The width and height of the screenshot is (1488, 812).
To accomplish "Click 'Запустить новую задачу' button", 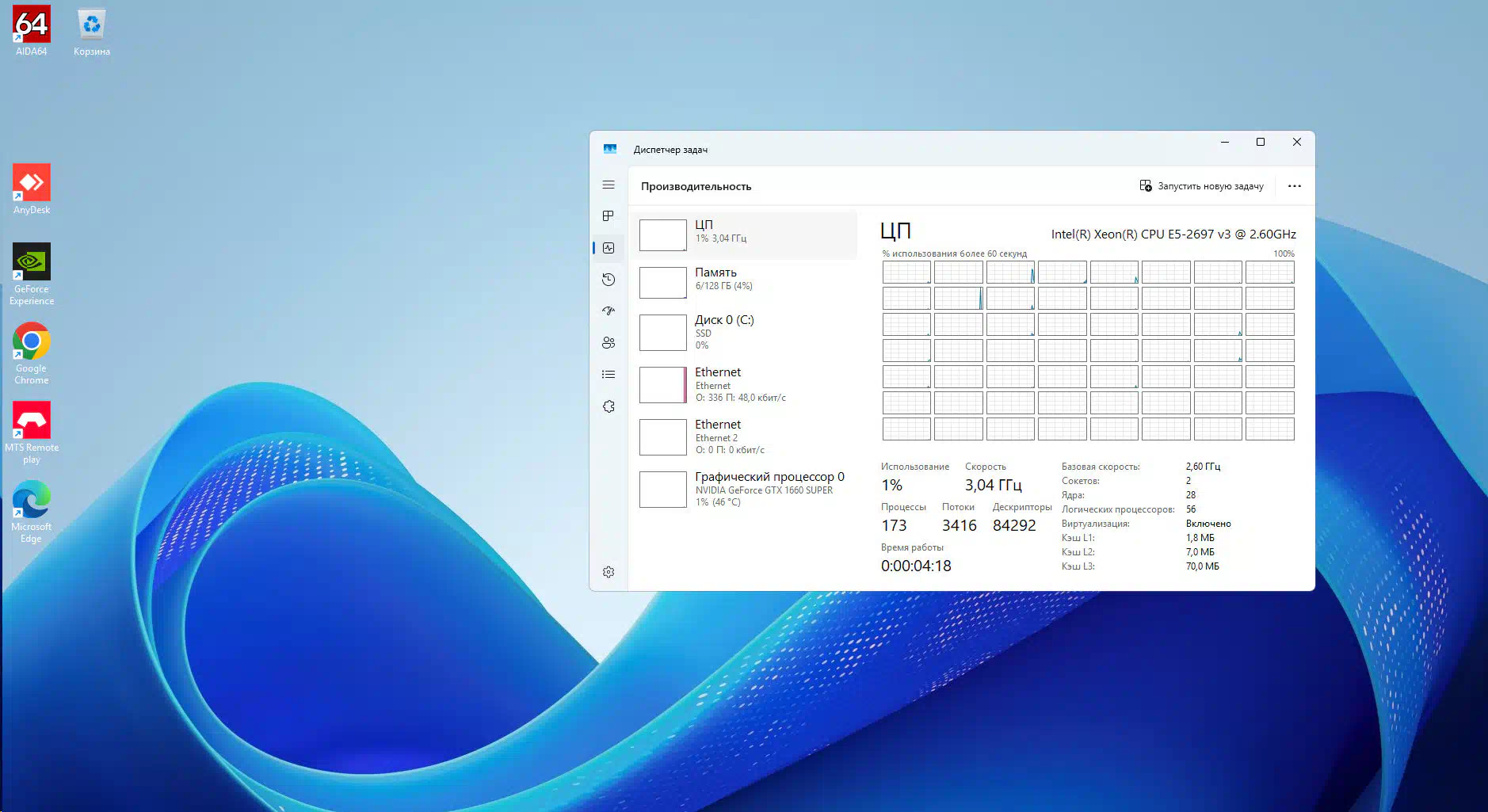I will [x=1201, y=186].
